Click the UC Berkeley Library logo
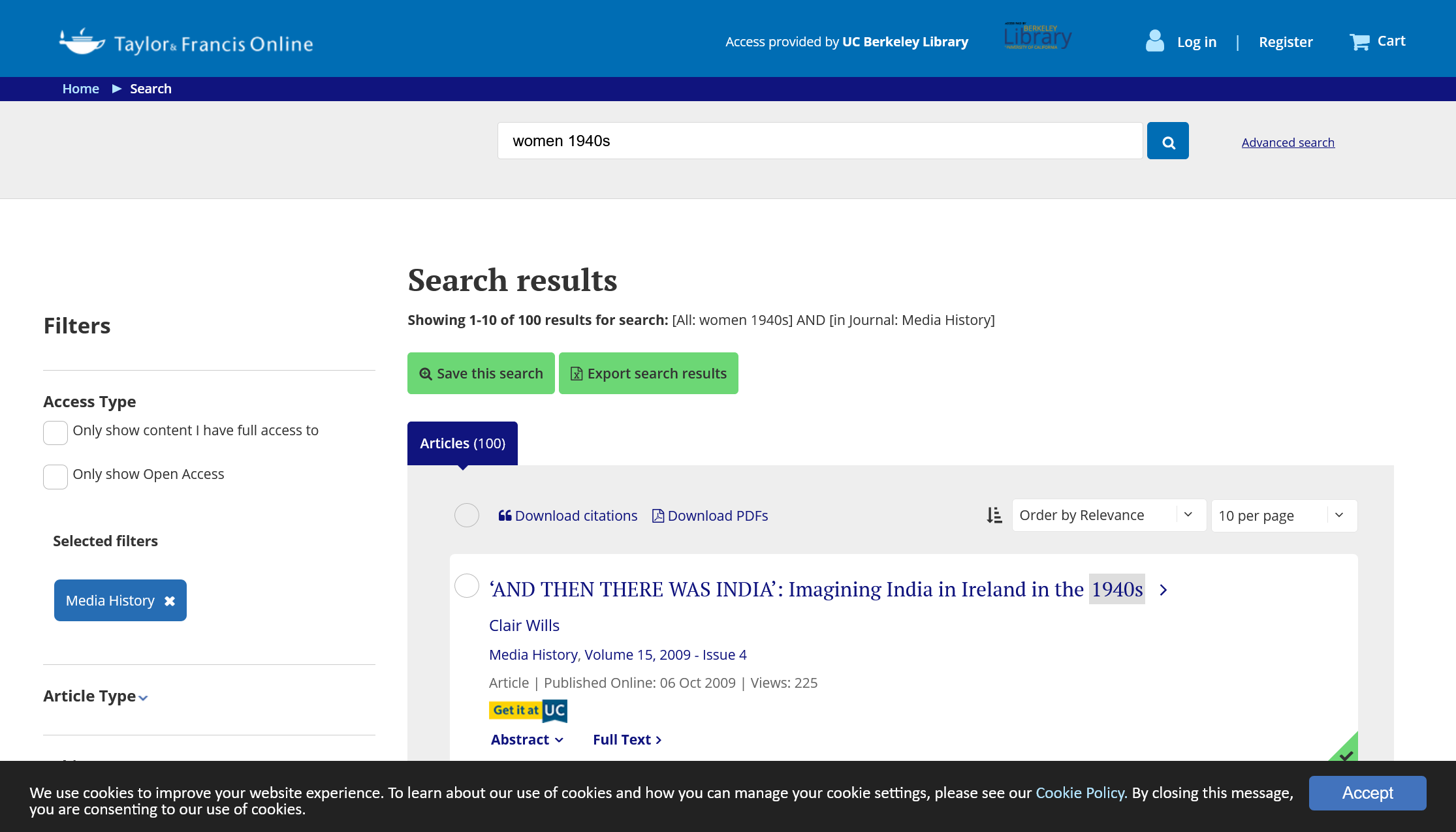This screenshot has width=1456, height=832. point(1037,38)
